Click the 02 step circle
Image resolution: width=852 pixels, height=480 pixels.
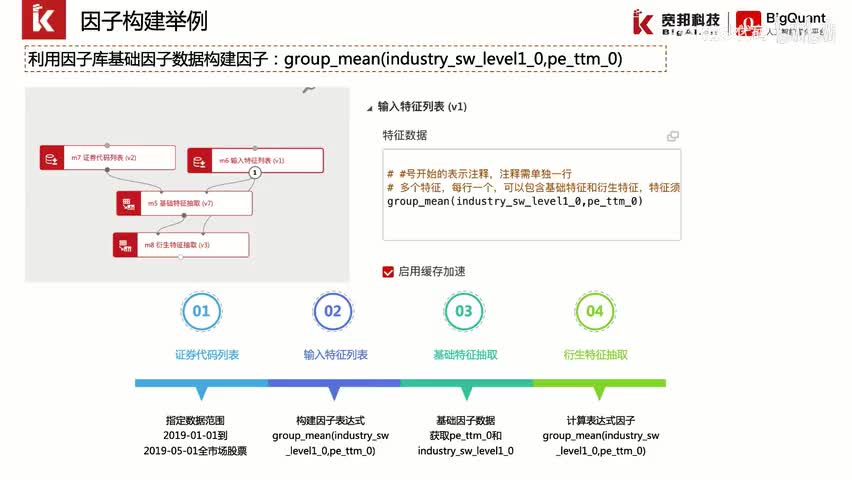333,311
